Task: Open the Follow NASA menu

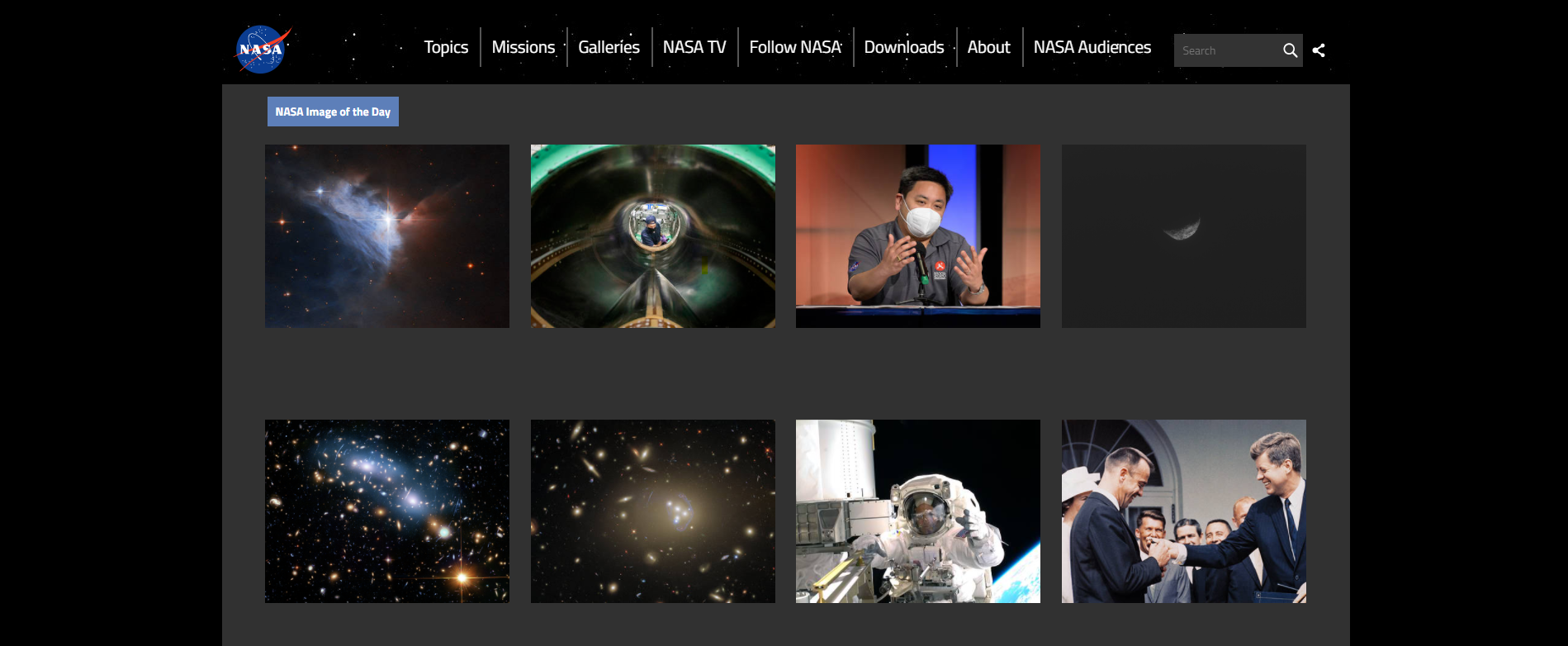Action: click(795, 47)
